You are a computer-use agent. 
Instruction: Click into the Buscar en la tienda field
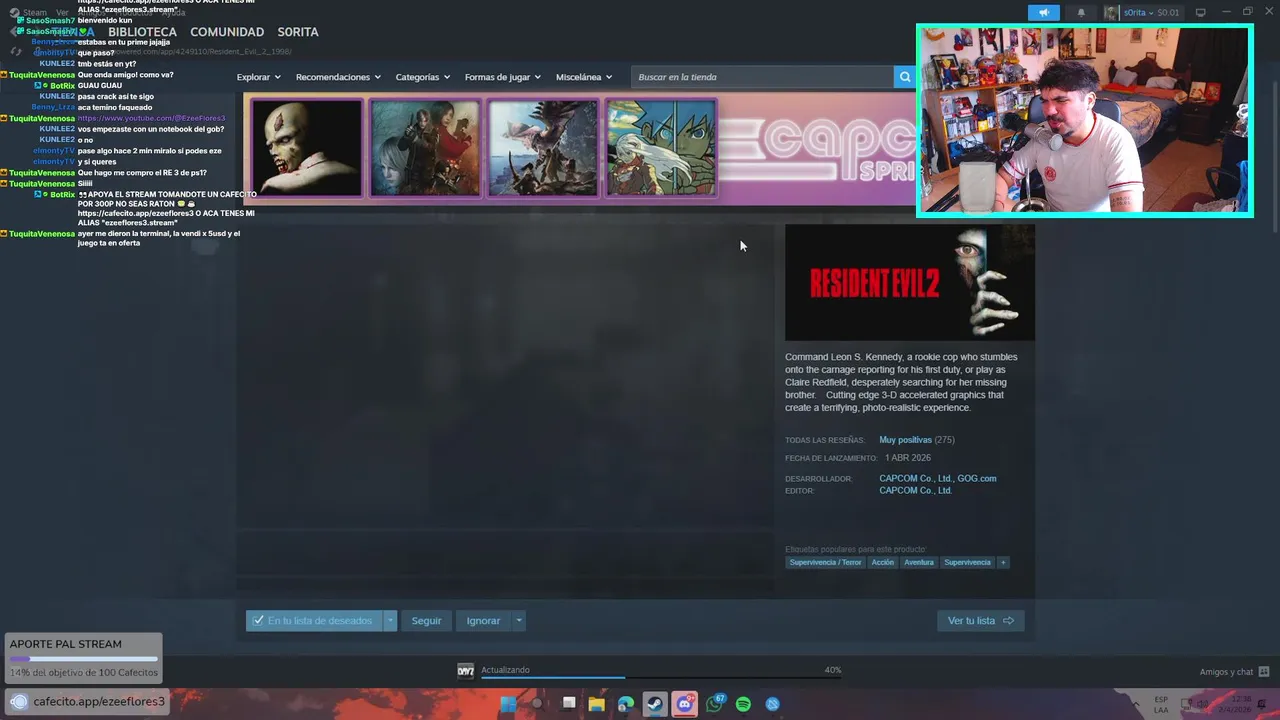pyautogui.click(x=762, y=77)
